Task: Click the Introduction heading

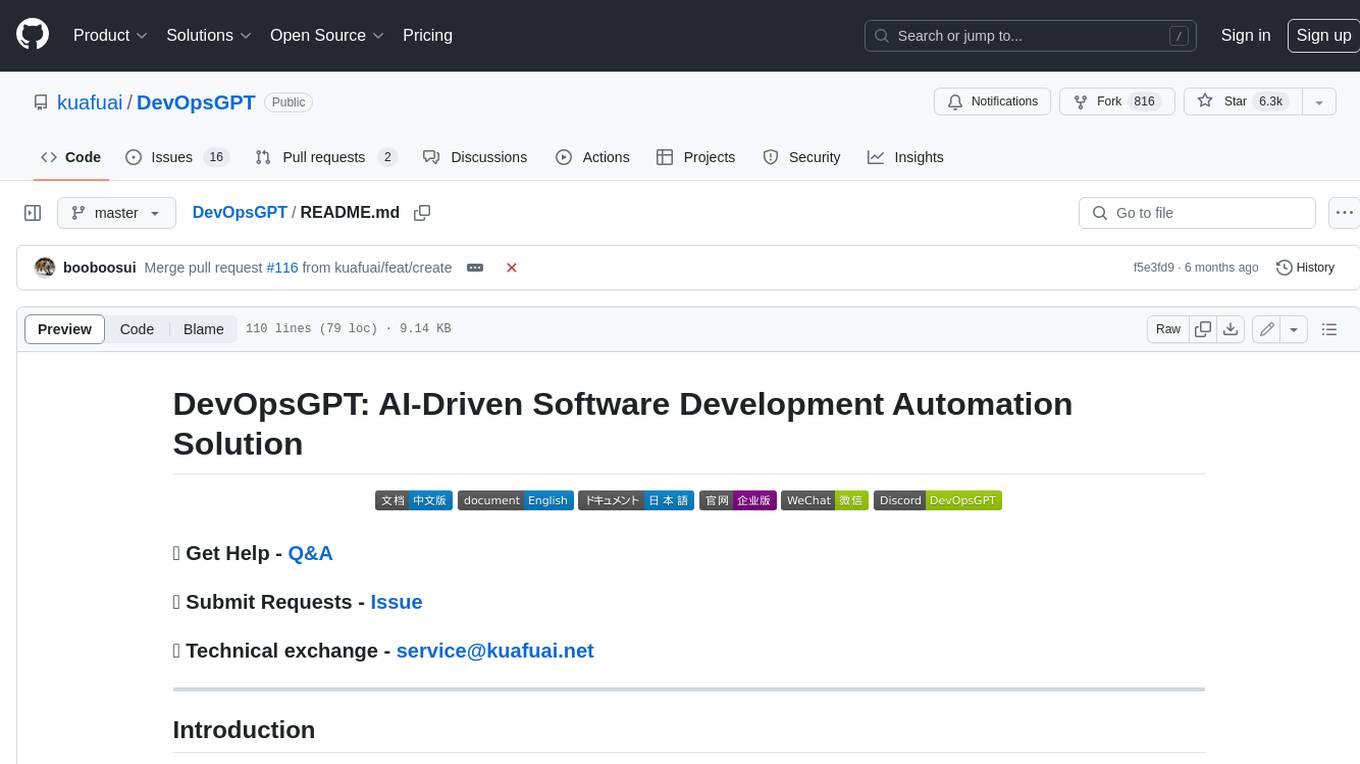Action: click(244, 730)
